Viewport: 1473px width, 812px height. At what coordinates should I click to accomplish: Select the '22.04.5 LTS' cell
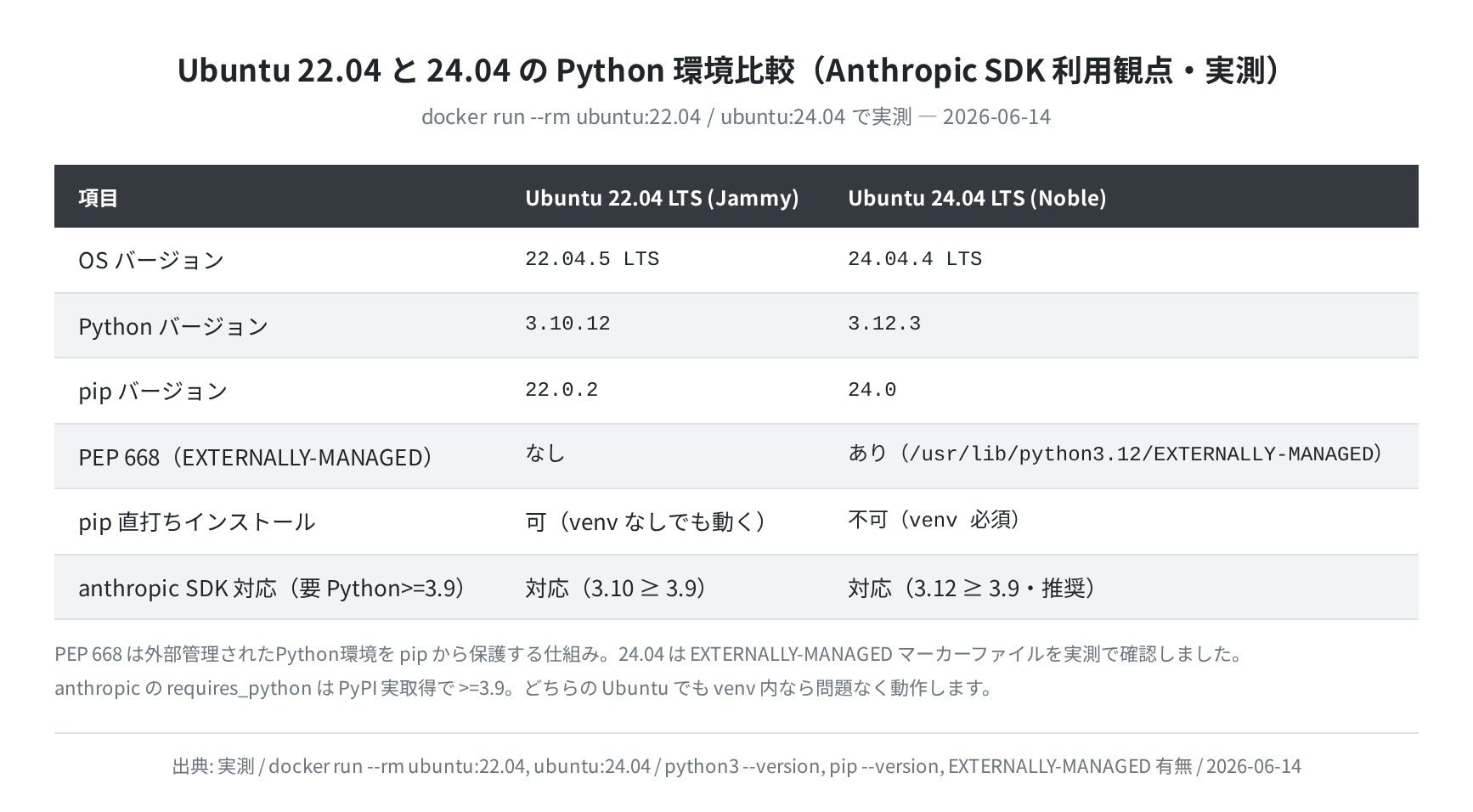592,259
